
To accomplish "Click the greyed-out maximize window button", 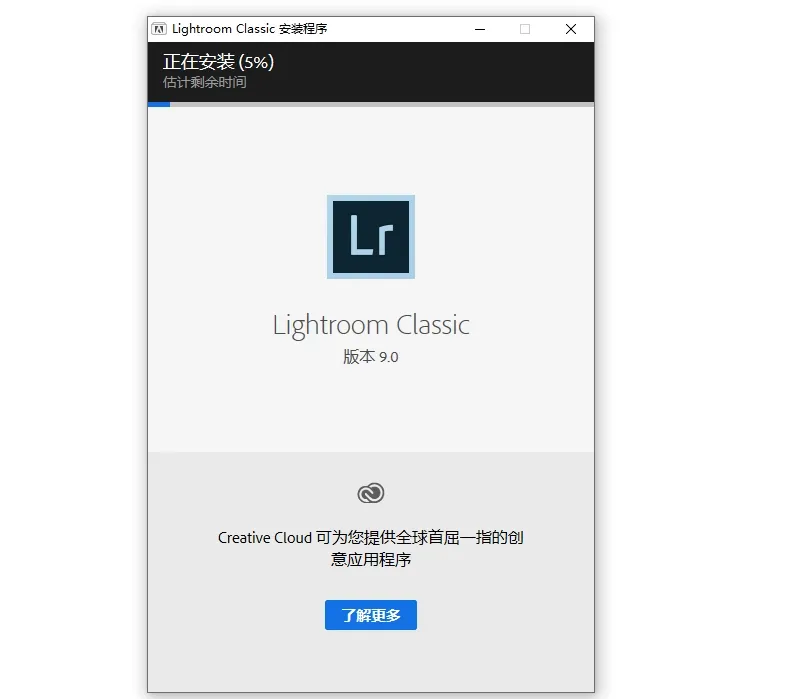I will tap(525, 29).
